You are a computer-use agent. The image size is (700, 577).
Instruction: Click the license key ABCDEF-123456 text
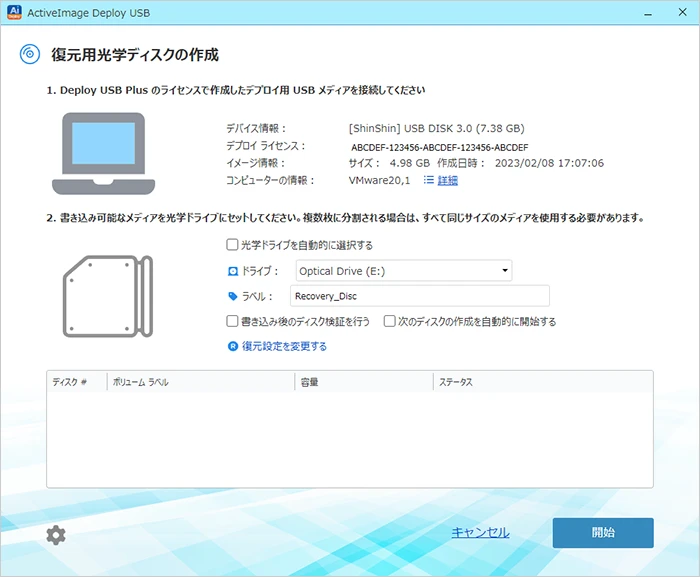[440, 147]
